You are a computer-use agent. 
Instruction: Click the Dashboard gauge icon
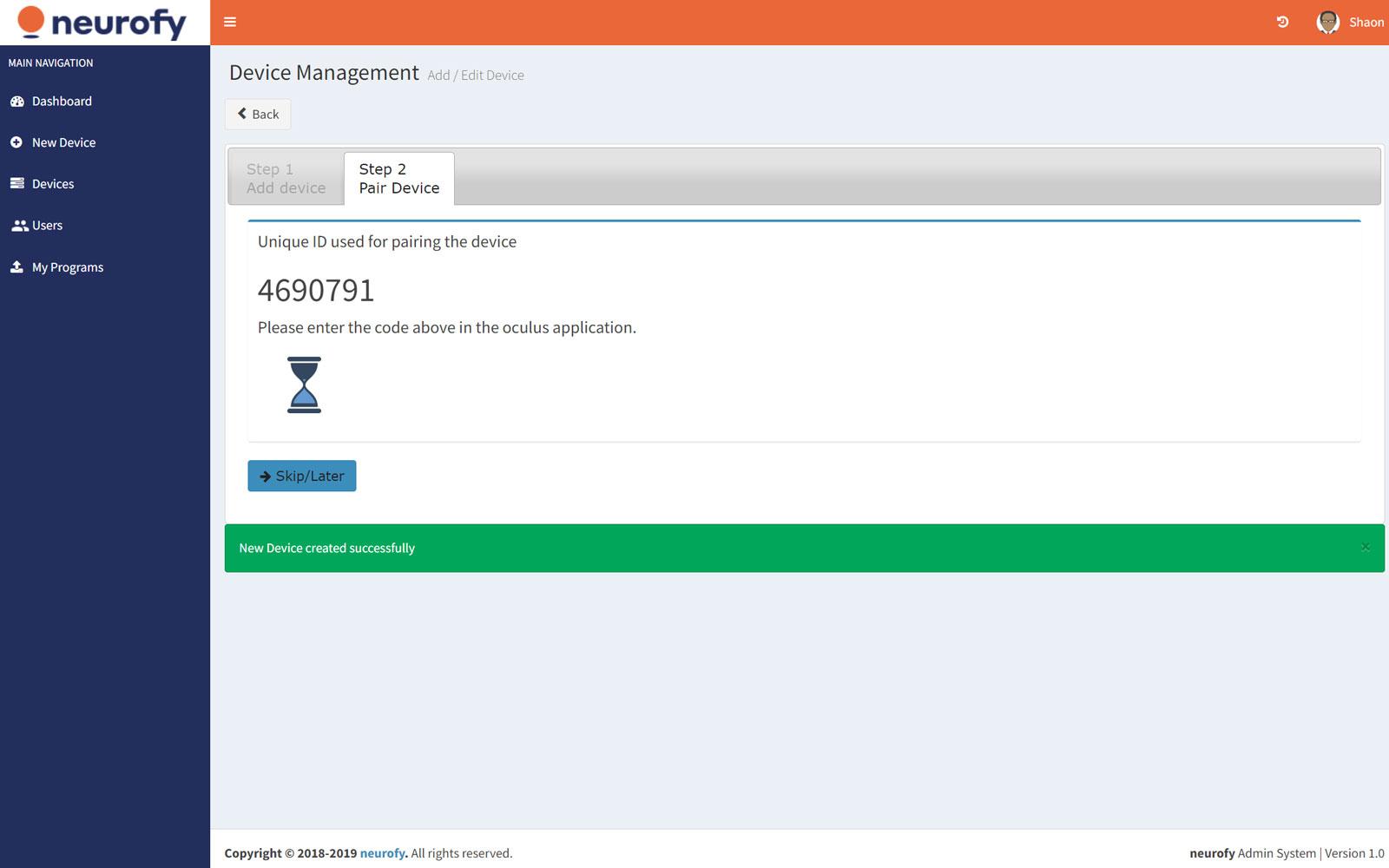pyautogui.click(x=16, y=102)
